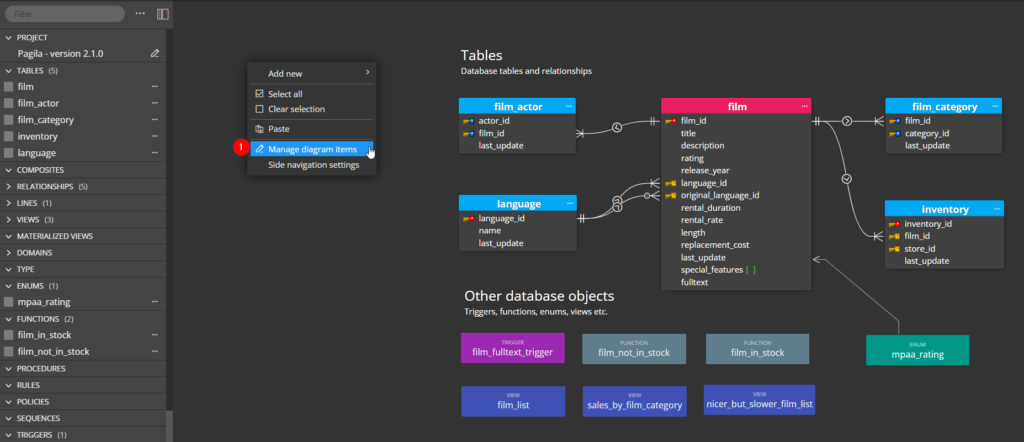This screenshot has width=1024, height=442.
Task: Choose Manage diagram items
Action: tap(312, 150)
